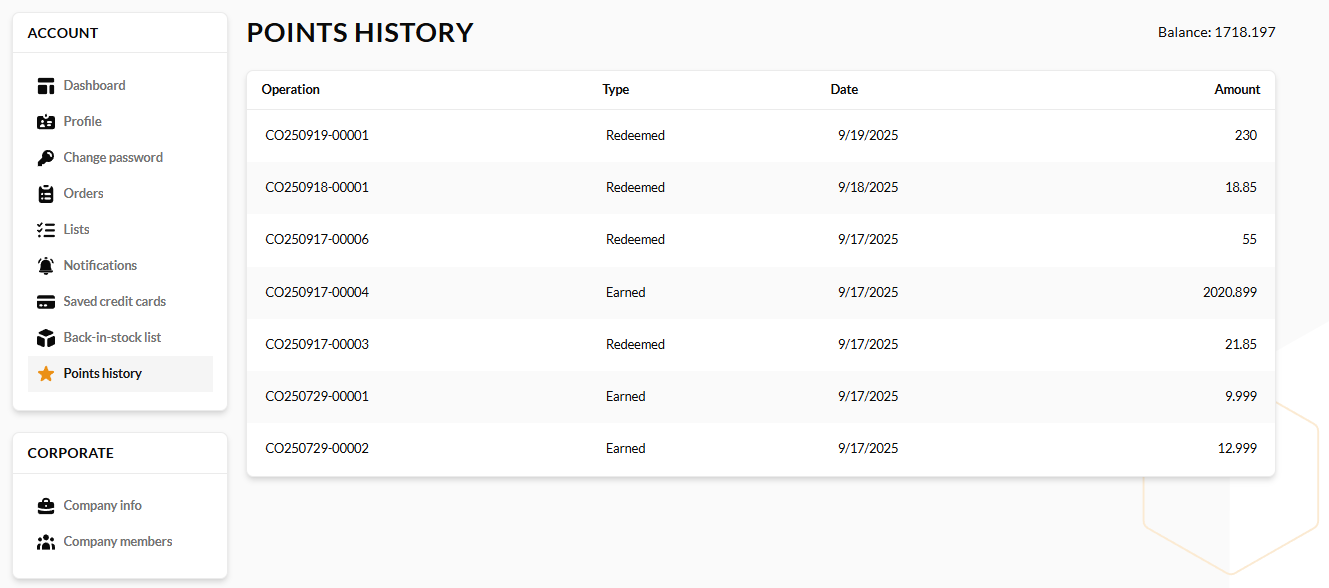Viewport: 1329px width, 588px height.
Task: Select the CO250917-00004 earned operation
Action: (x=317, y=292)
